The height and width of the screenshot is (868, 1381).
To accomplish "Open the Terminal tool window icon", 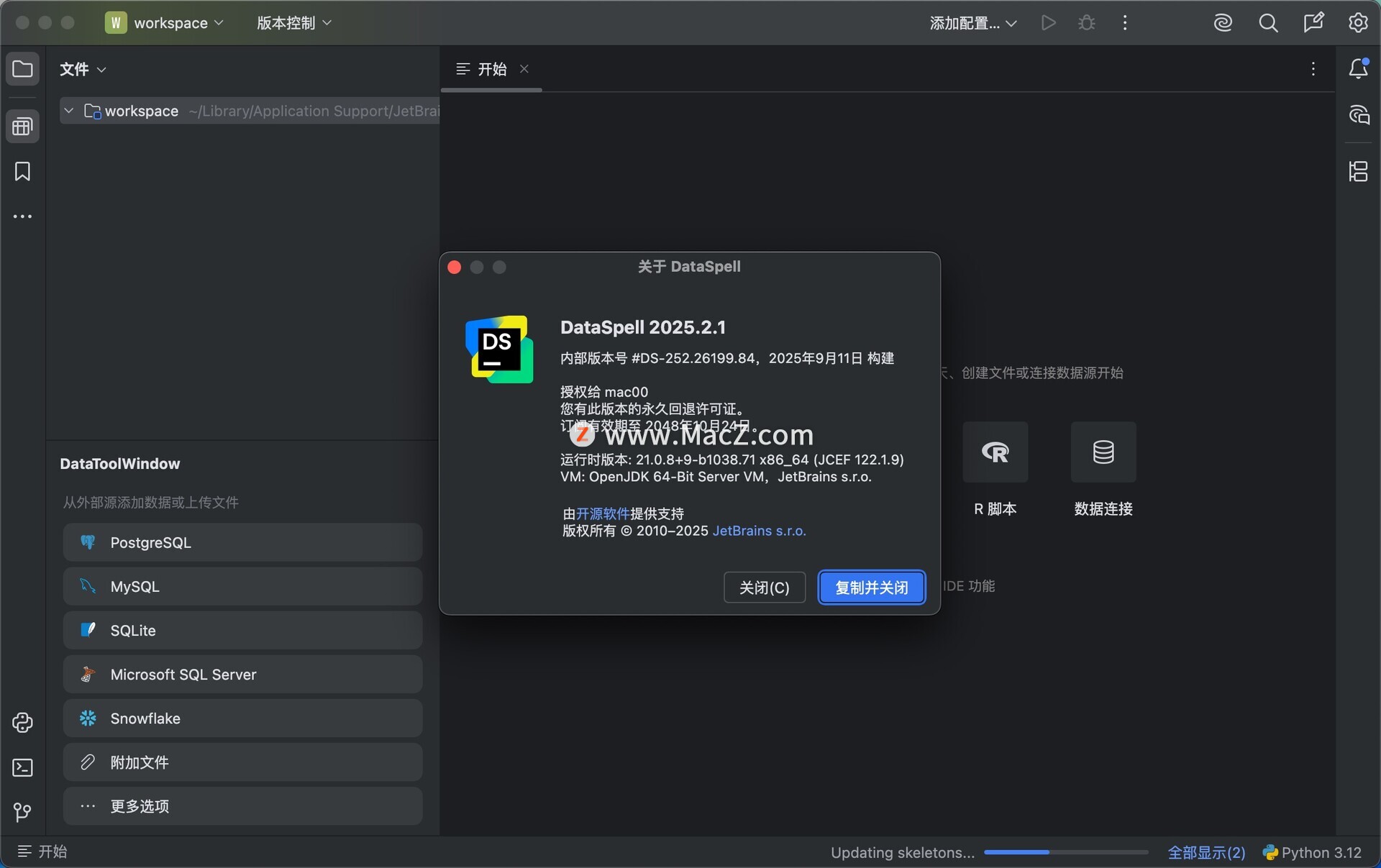I will (x=22, y=768).
